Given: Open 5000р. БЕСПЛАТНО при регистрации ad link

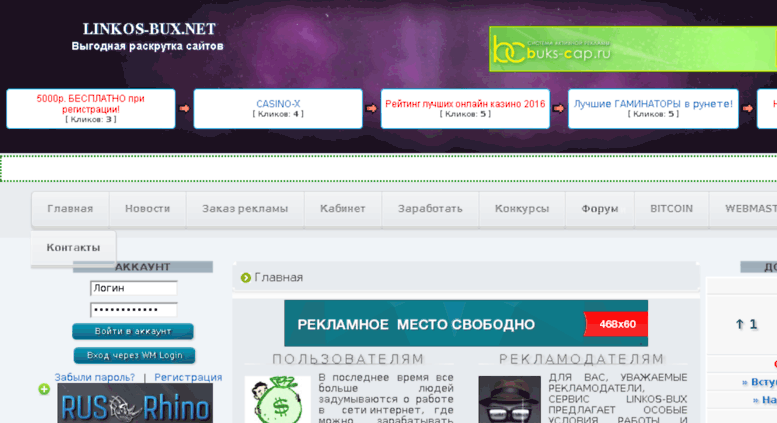Looking at the screenshot, I should pyautogui.click(x=91, y=104).
